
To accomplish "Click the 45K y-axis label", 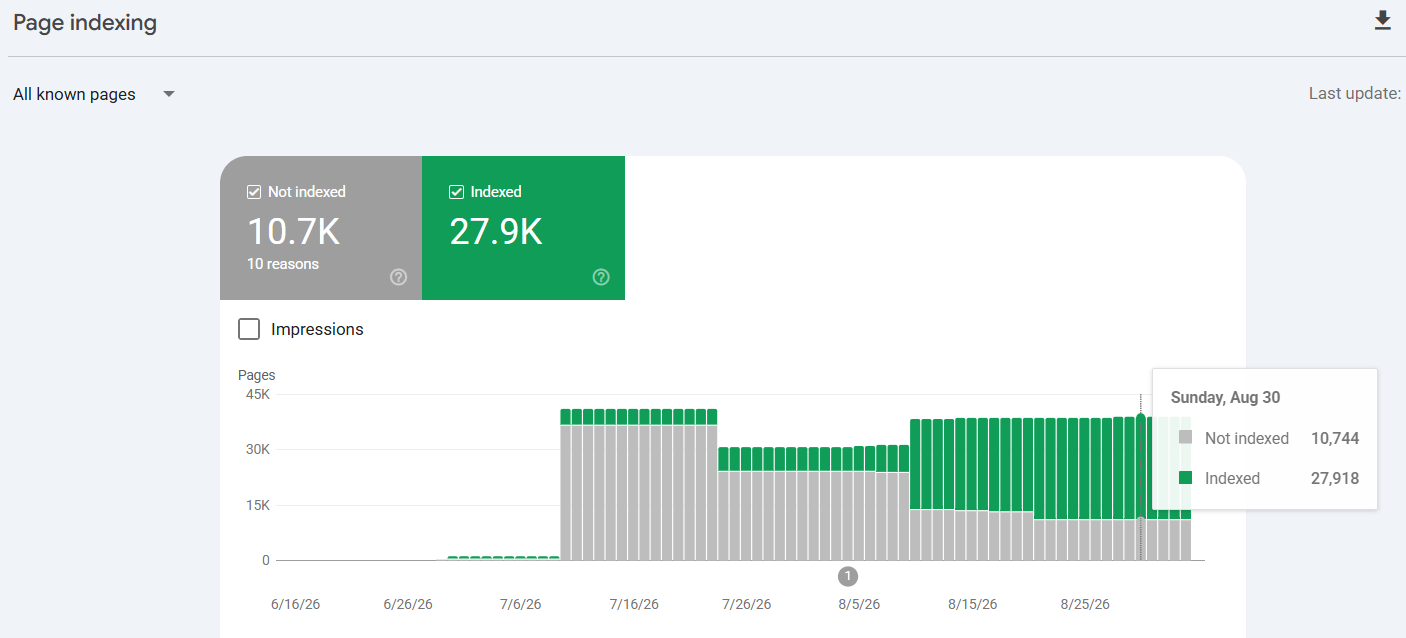I will (258, 394).
